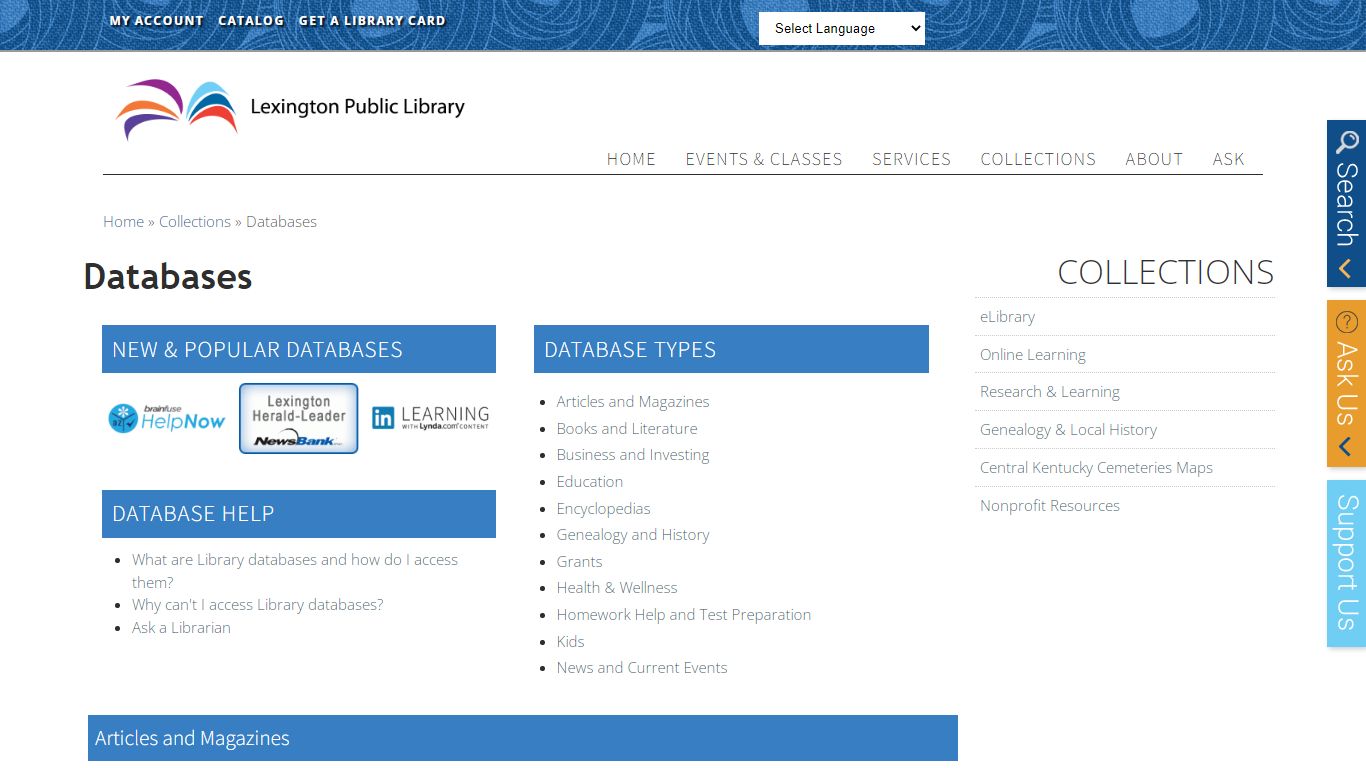The height and width of the screenshot is (768, 1366).
Task: Click the Search magnifier icon on the side tab
Action: pyautogui.click(x=1346, y=142)
